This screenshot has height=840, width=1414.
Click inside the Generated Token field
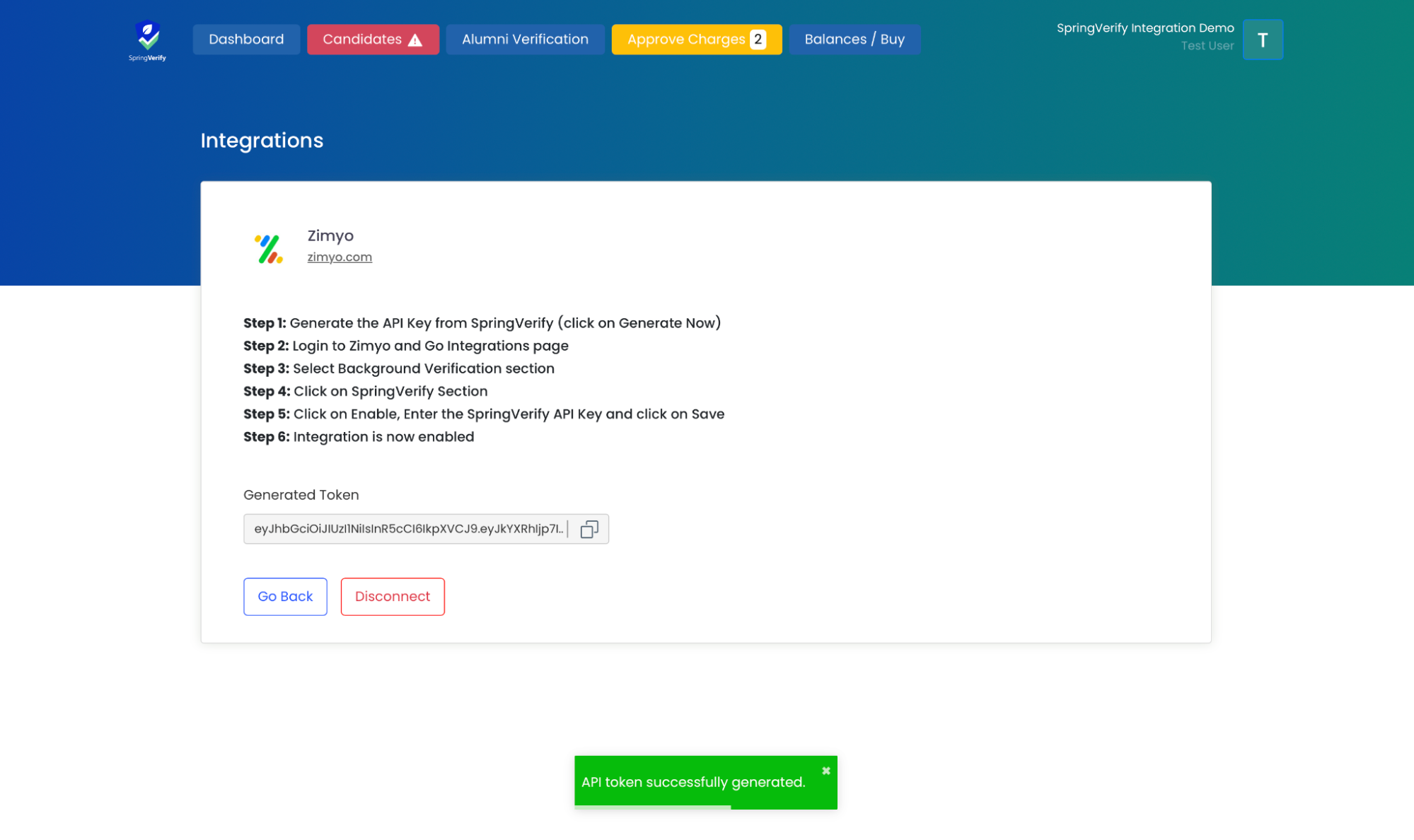click(408, 529)
